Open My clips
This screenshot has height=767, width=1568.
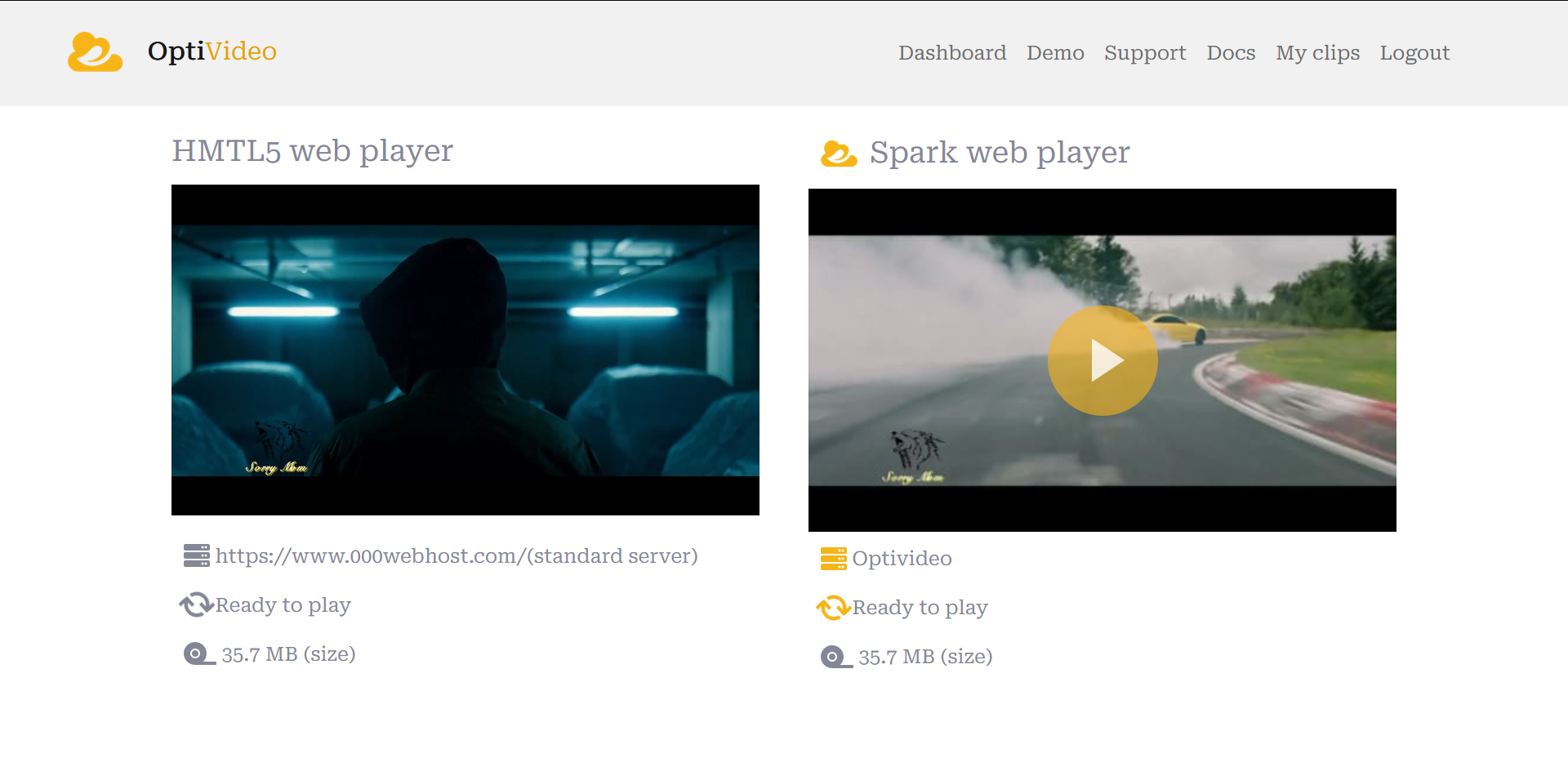[1317, 52]
